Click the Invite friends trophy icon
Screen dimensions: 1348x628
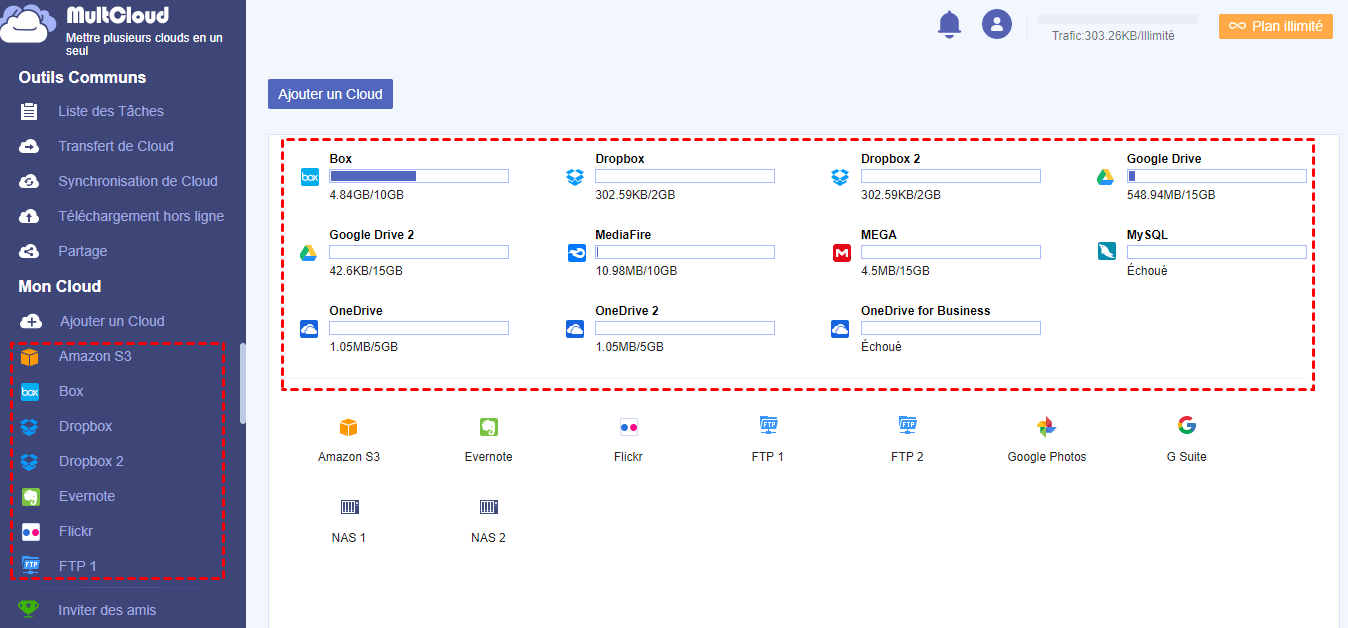tap(30, 610)
